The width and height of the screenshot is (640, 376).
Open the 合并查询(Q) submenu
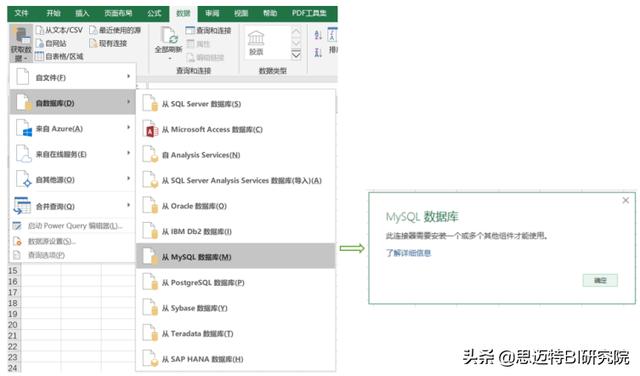click(x=72, y=206)
